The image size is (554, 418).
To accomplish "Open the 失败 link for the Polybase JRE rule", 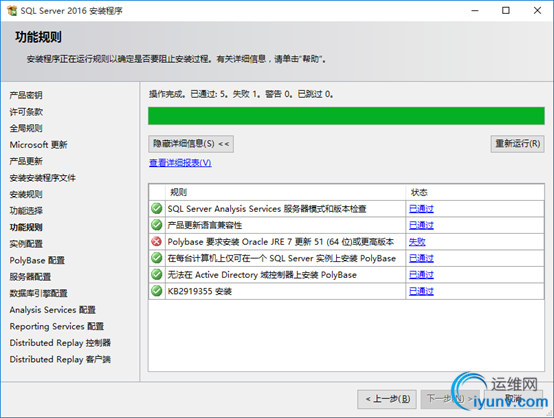I will [x=417, y=242].
